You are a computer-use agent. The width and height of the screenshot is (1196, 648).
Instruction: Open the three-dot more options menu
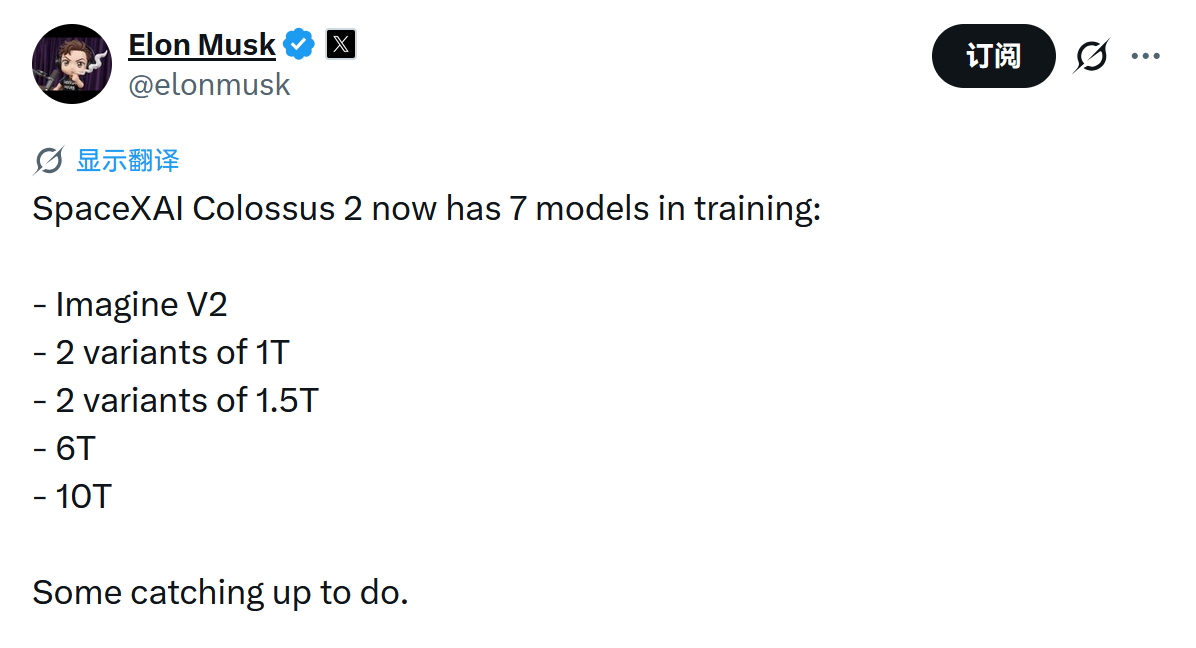click(x=1145, y=56)
